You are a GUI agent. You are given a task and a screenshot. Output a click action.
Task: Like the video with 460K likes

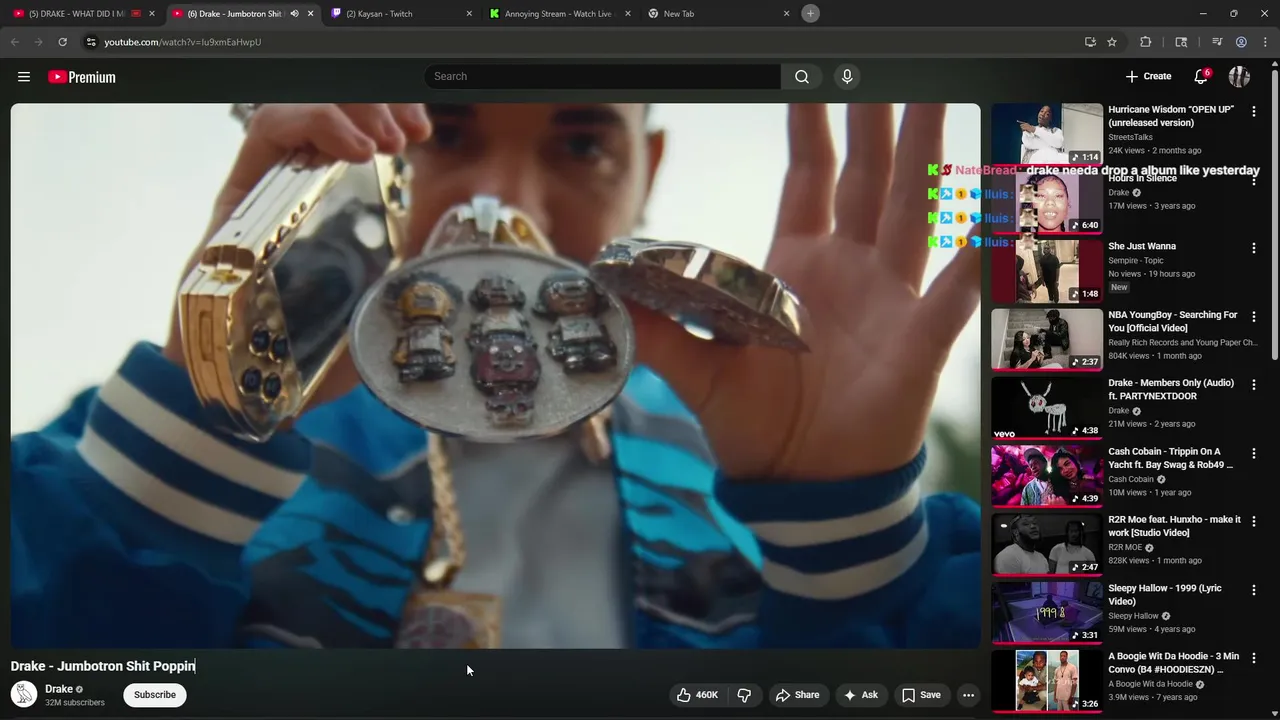pyautogui.click(x=698, y=695)
